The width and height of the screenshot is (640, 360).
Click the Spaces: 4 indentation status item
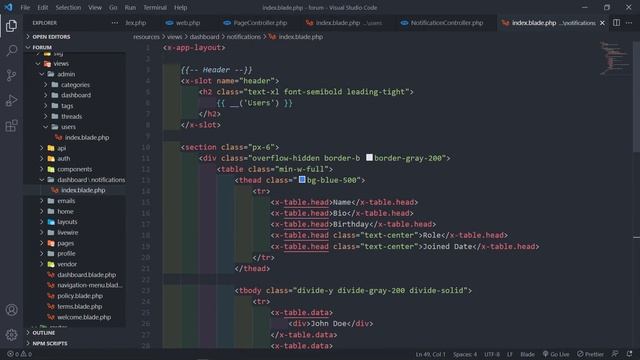coord(464,354)
